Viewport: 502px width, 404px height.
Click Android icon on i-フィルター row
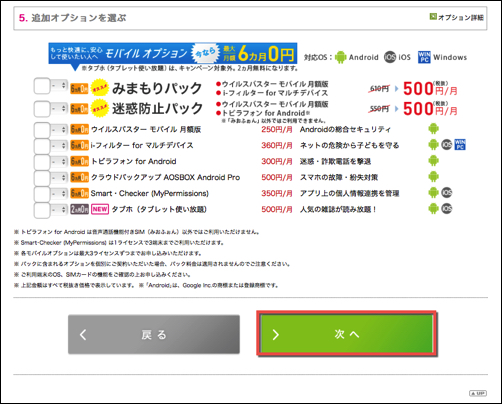coord(433,145)
